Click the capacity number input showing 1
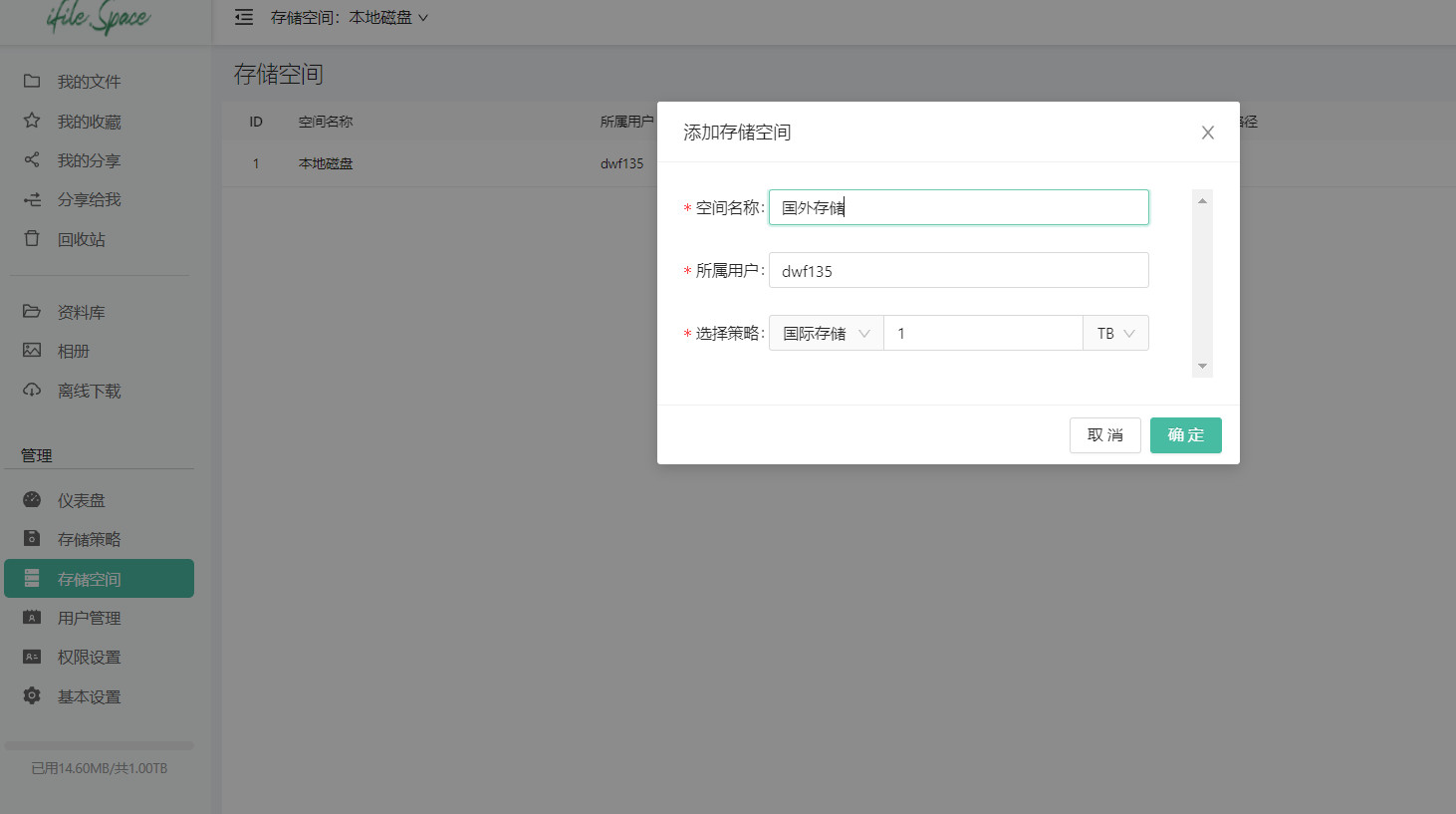The image size is (1456, 814). (983, 333)
